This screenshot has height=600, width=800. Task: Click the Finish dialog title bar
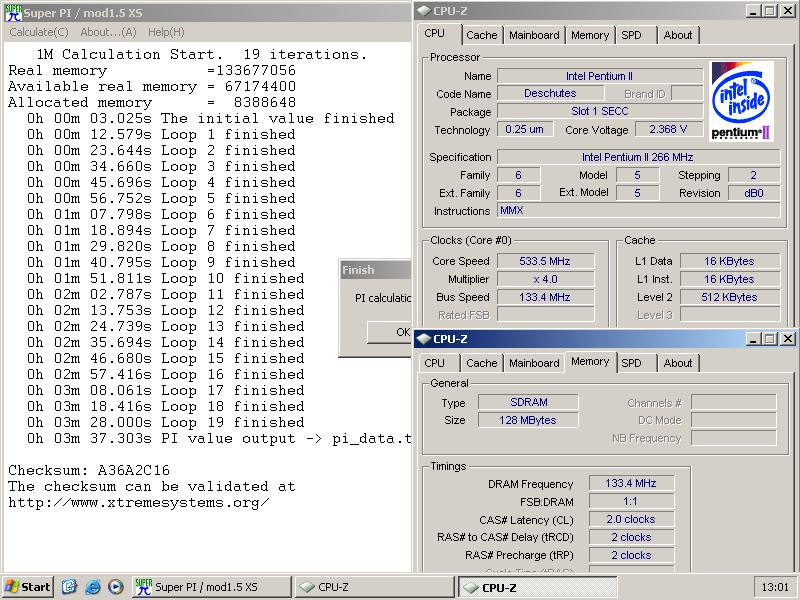tap(376, 270)
